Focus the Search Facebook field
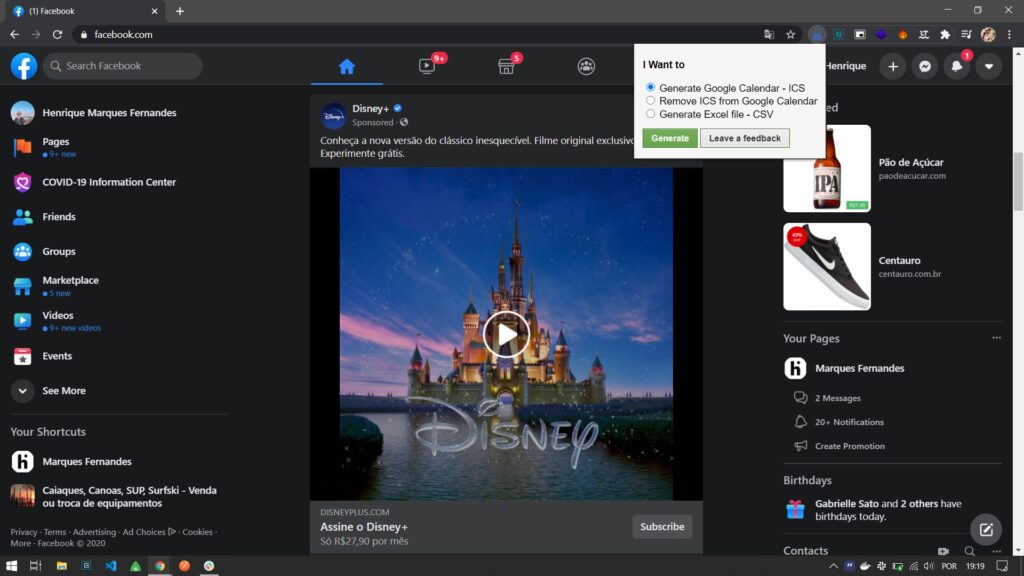This screenshot has height=576, width=1024. point(123,66)
